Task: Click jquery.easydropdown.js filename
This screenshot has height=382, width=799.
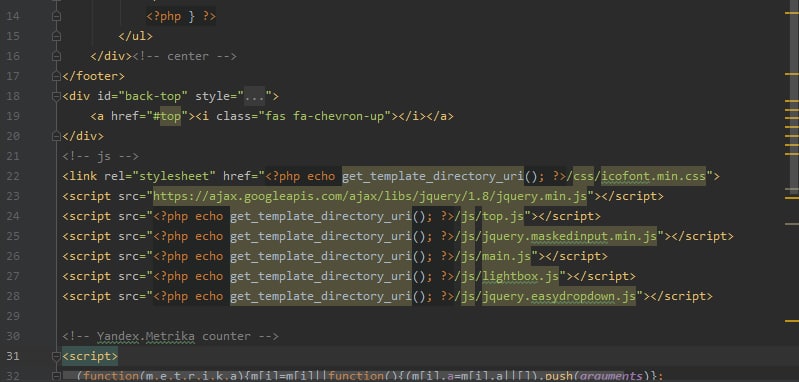Action: click(x=559, y=296)
